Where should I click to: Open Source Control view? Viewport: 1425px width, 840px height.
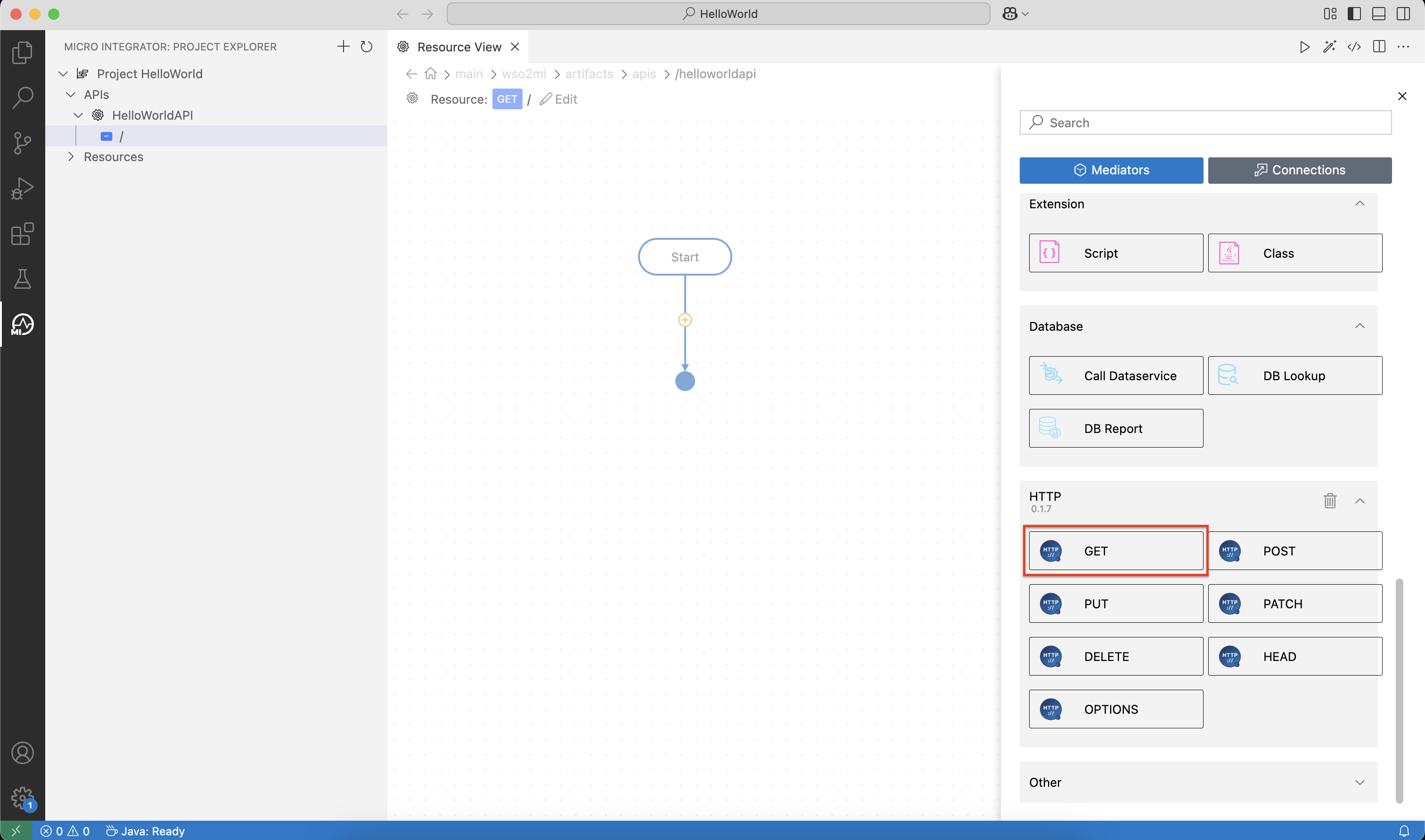[x=22, y=143]
